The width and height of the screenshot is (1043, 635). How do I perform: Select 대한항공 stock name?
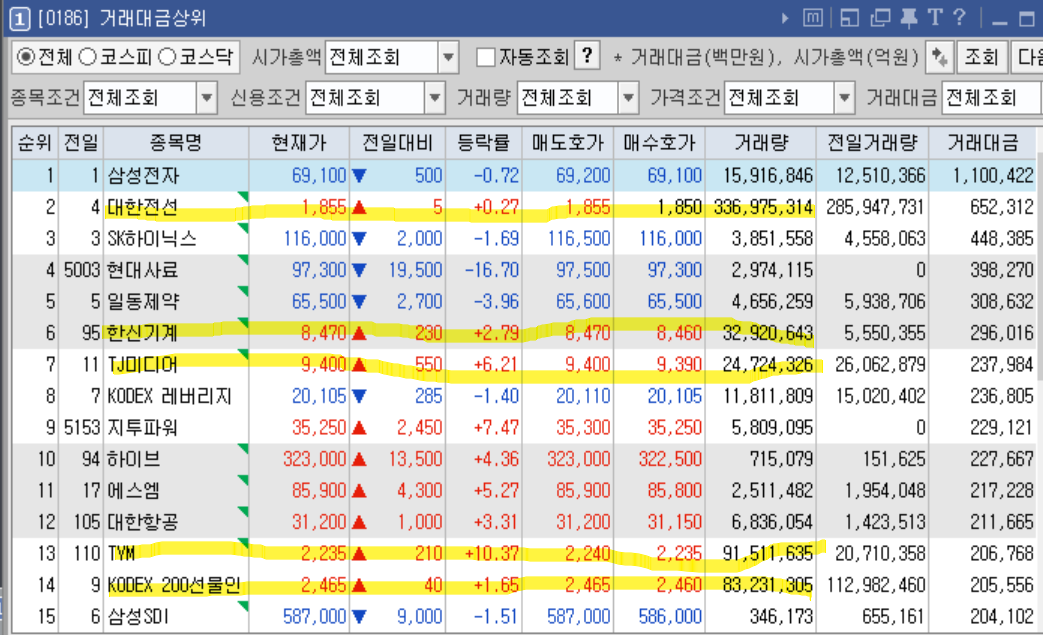tap(142, 522)
